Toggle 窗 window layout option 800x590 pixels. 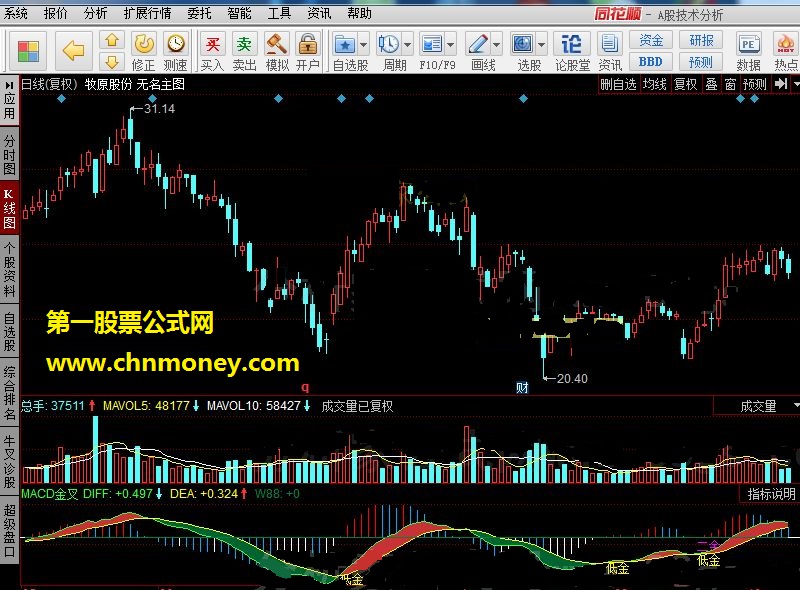point(730,84)
